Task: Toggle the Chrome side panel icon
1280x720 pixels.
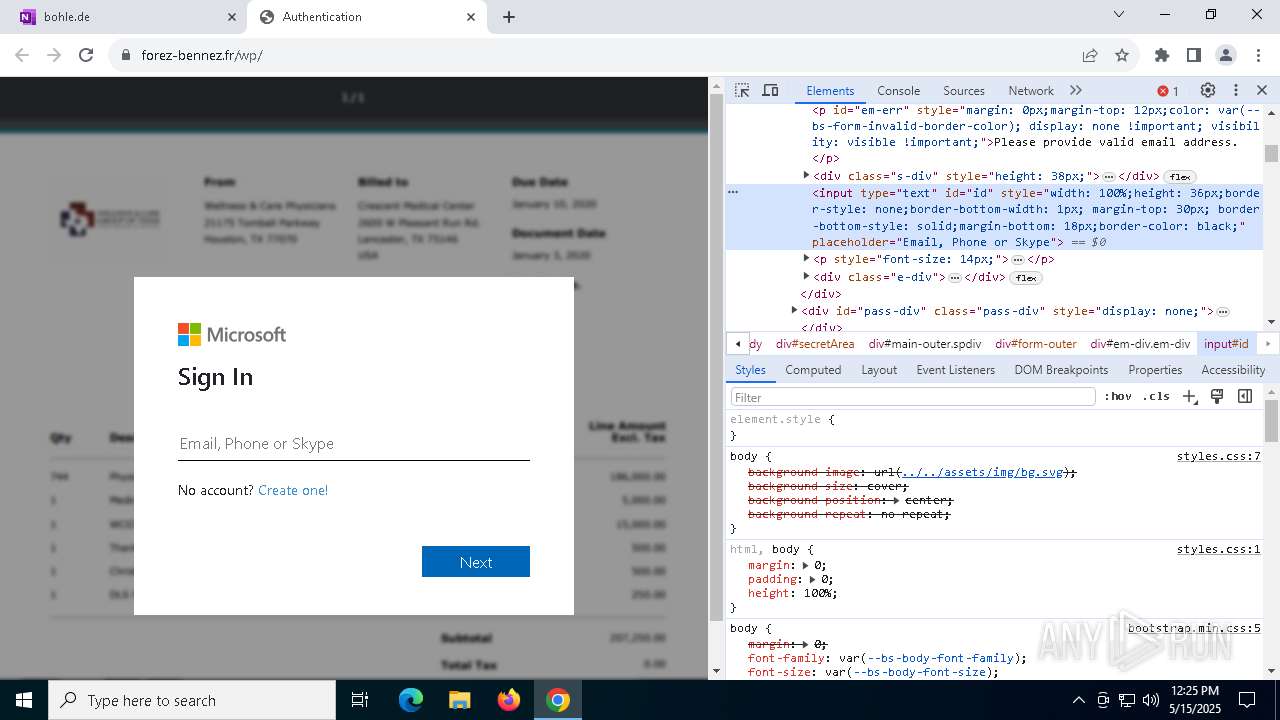Action: click(x=1194, y=55)
